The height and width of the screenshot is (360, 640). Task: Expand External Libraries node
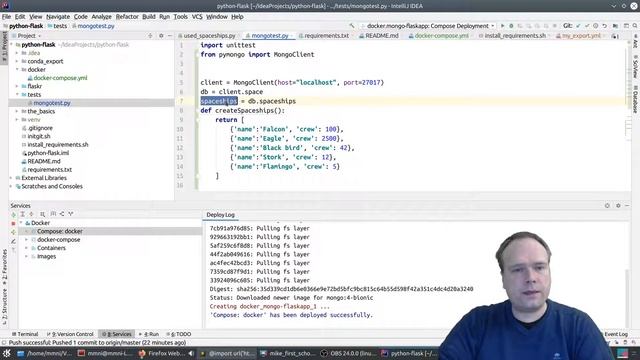(11, 178)
